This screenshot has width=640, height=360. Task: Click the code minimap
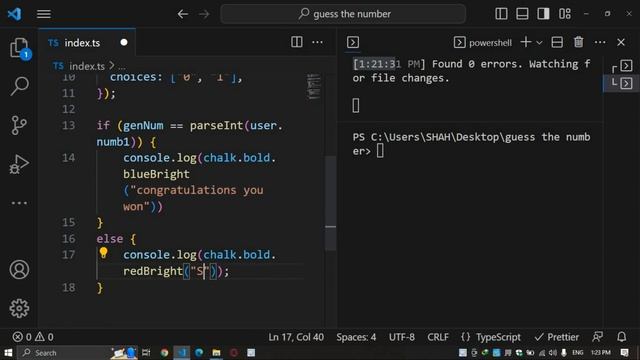[x=313, y=86]
